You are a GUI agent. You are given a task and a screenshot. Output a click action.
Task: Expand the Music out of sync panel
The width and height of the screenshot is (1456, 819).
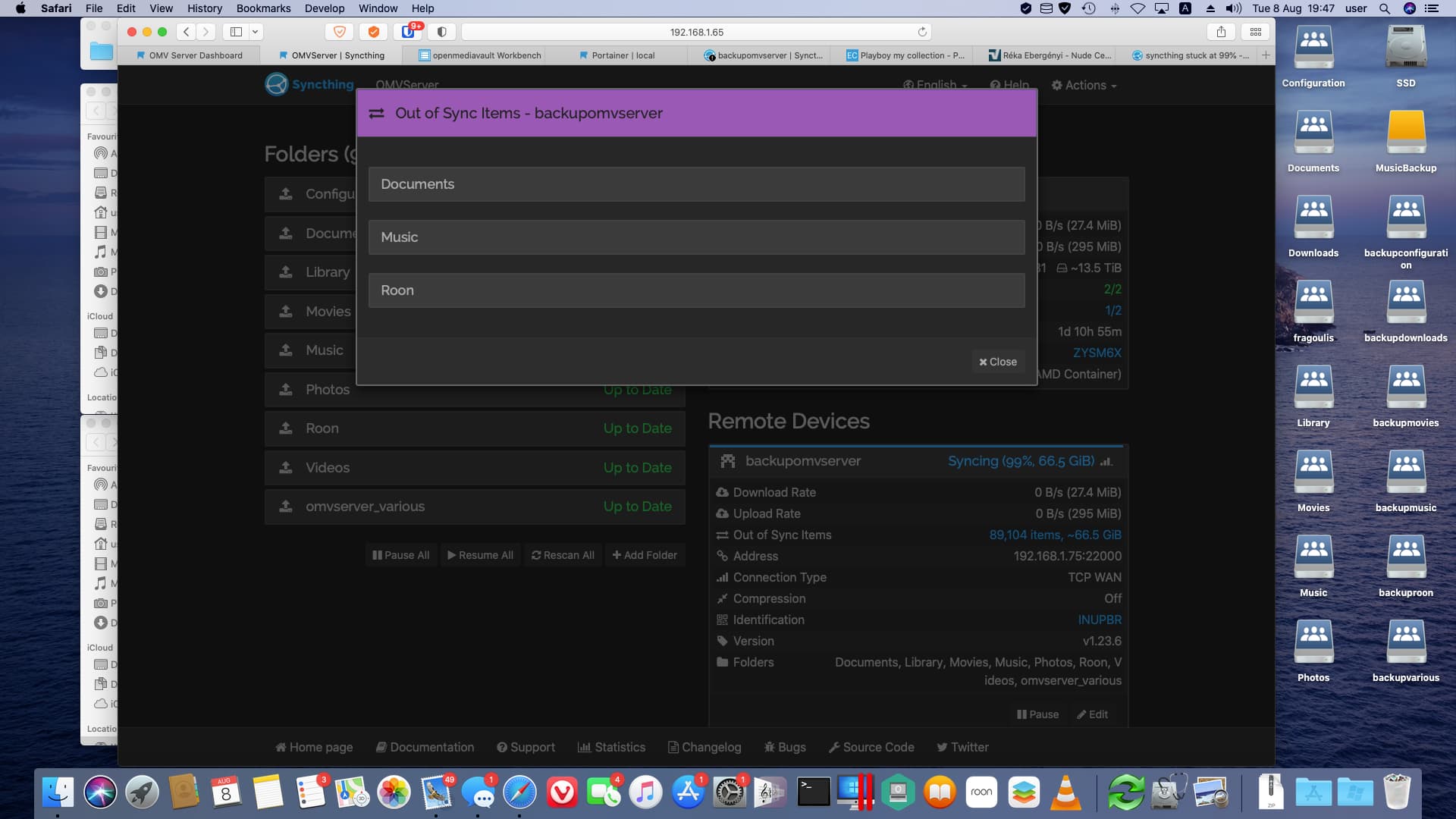(696, 237)
